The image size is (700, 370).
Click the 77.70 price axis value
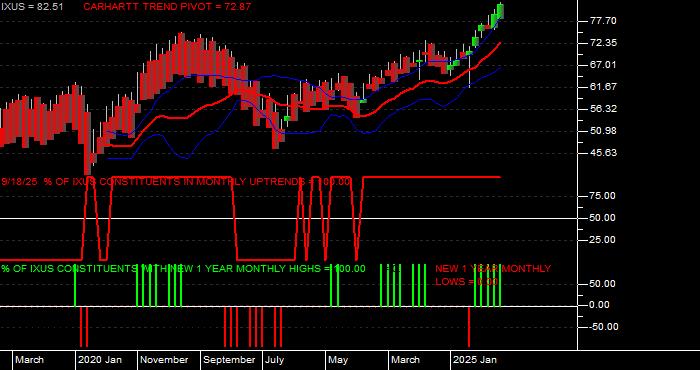604,21
